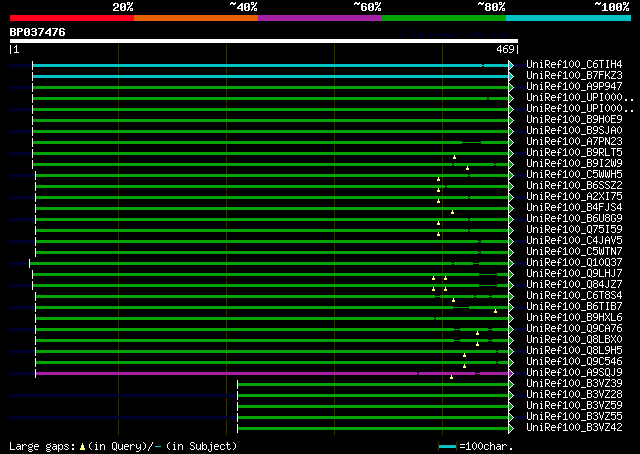Open the UniRef100_A9SQJ9 hit label
Screen dimensions: 640x454
575,373
